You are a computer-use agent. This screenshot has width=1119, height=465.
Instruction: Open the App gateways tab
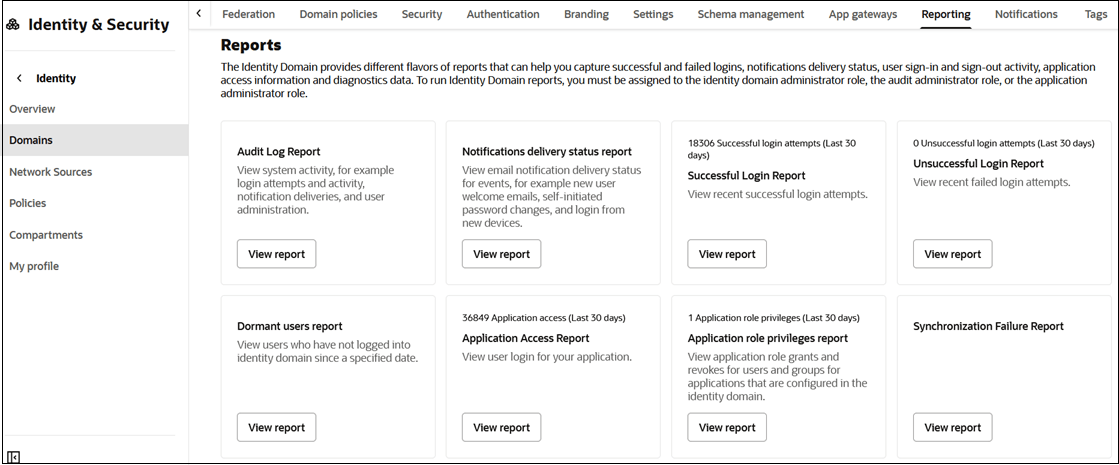coord(863,14)
